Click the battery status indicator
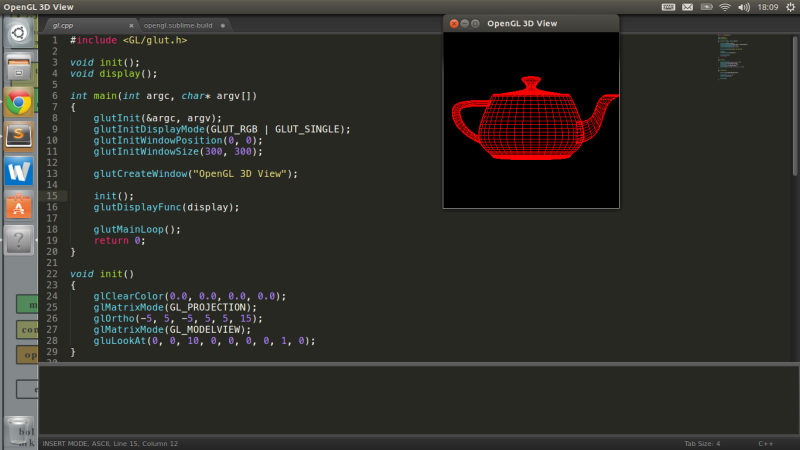This screenshot has height=450, width=800. pos(706,7)
